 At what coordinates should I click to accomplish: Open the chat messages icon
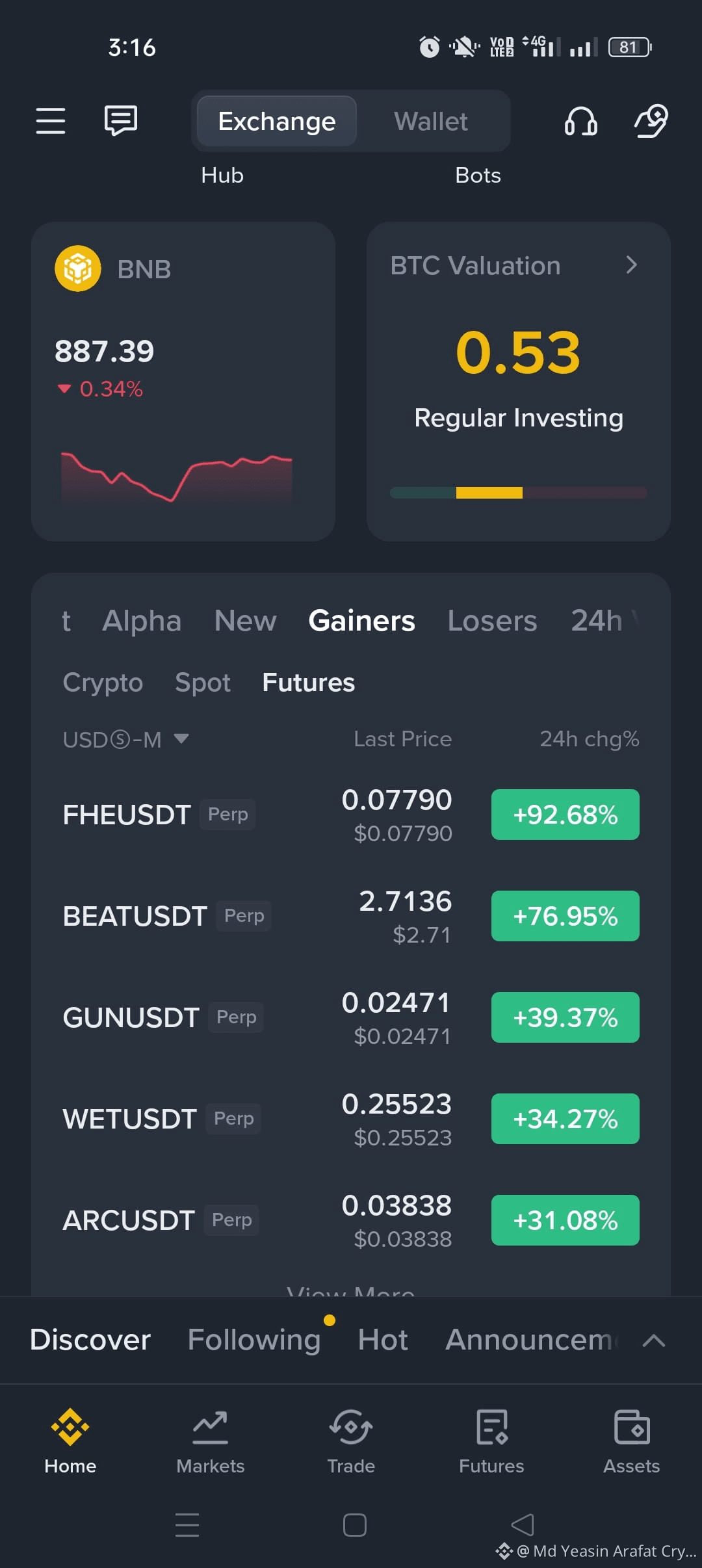coord(121,121)
